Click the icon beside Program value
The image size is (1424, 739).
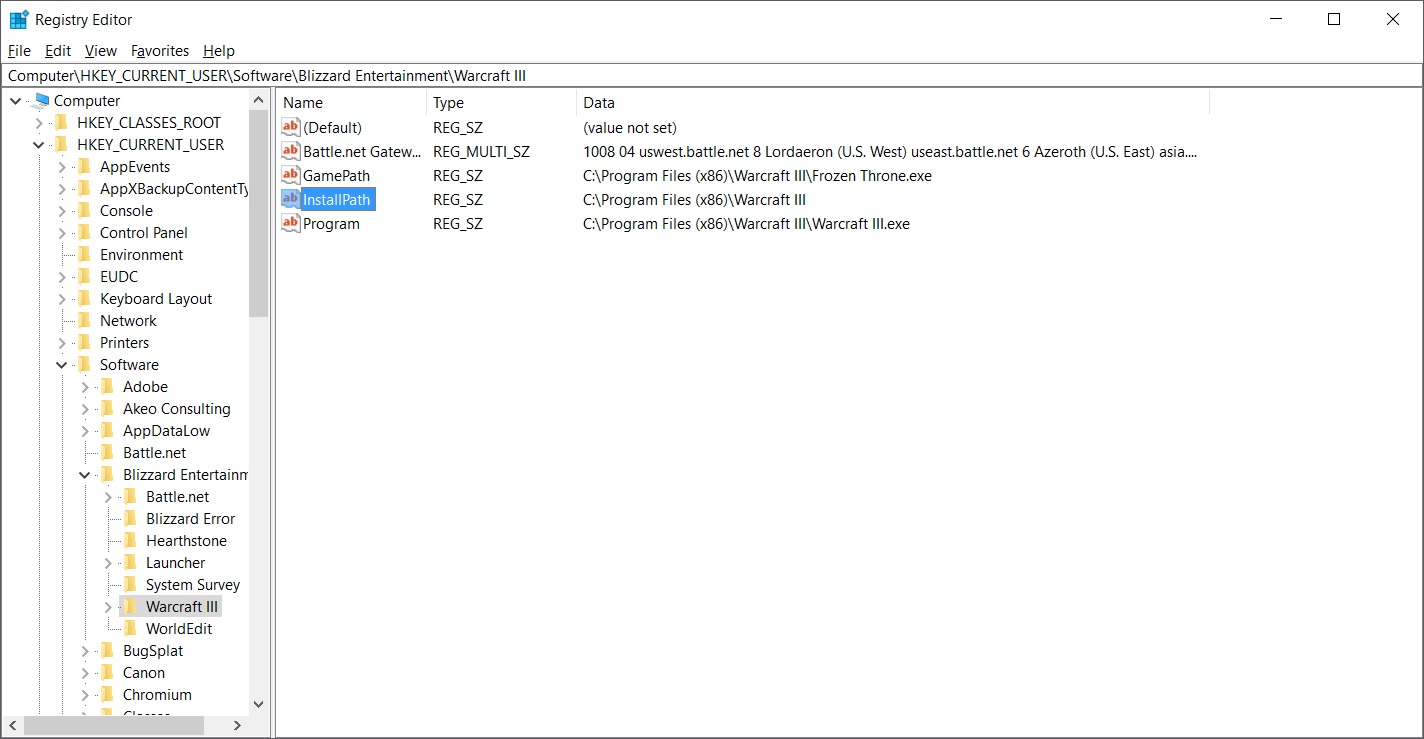tap(291, 223)
